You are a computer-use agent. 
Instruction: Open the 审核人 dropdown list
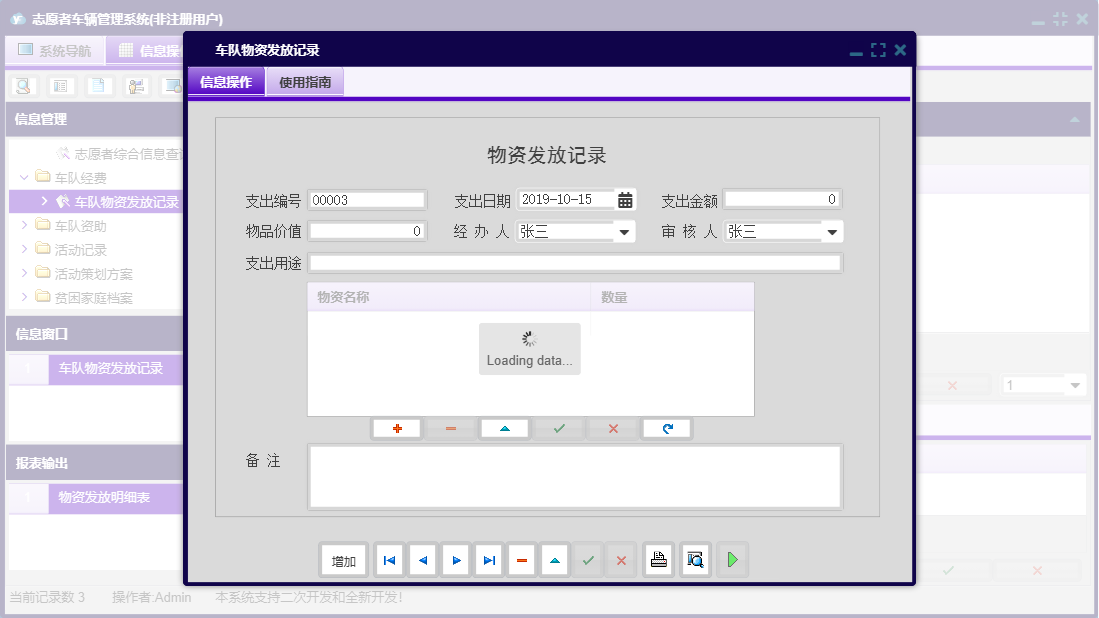pos(833,231)
